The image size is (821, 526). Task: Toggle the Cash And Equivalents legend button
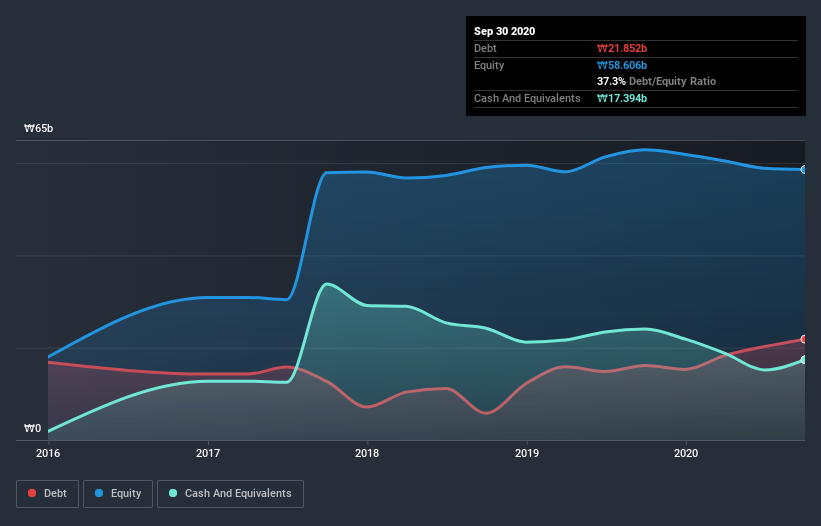point(230,494)
